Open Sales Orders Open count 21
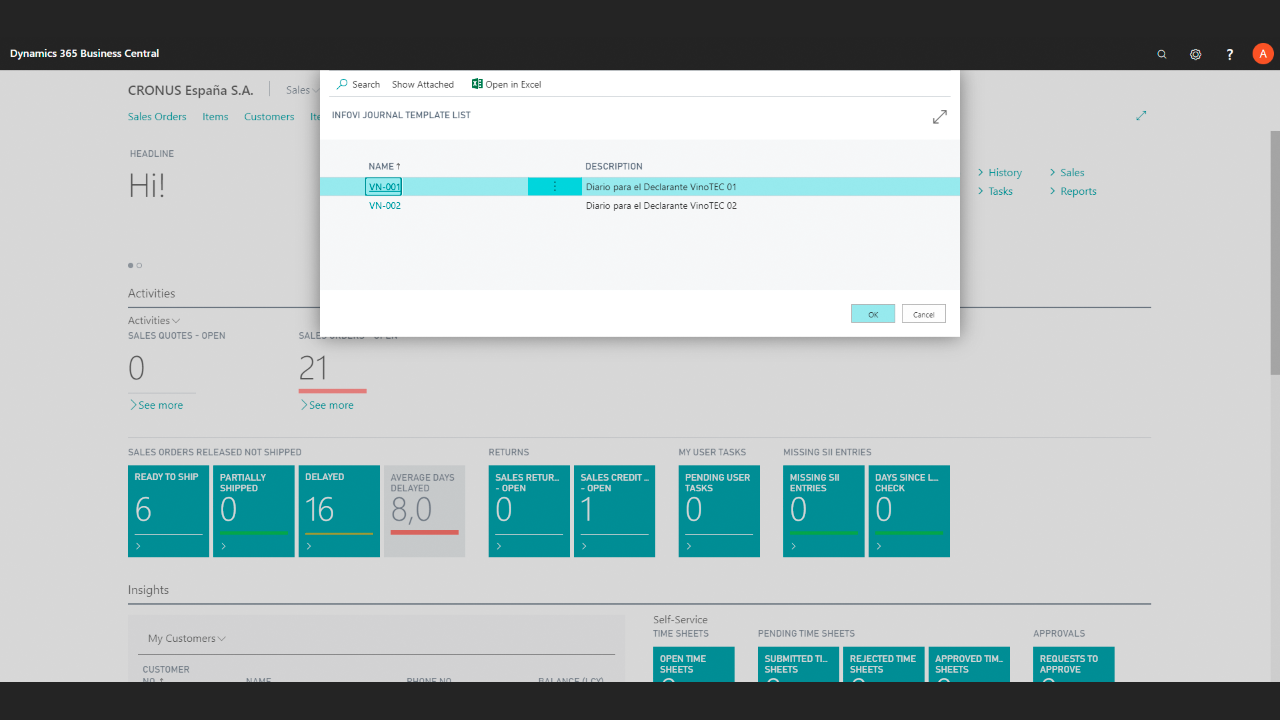1280x720 pixels. [313, 369]
